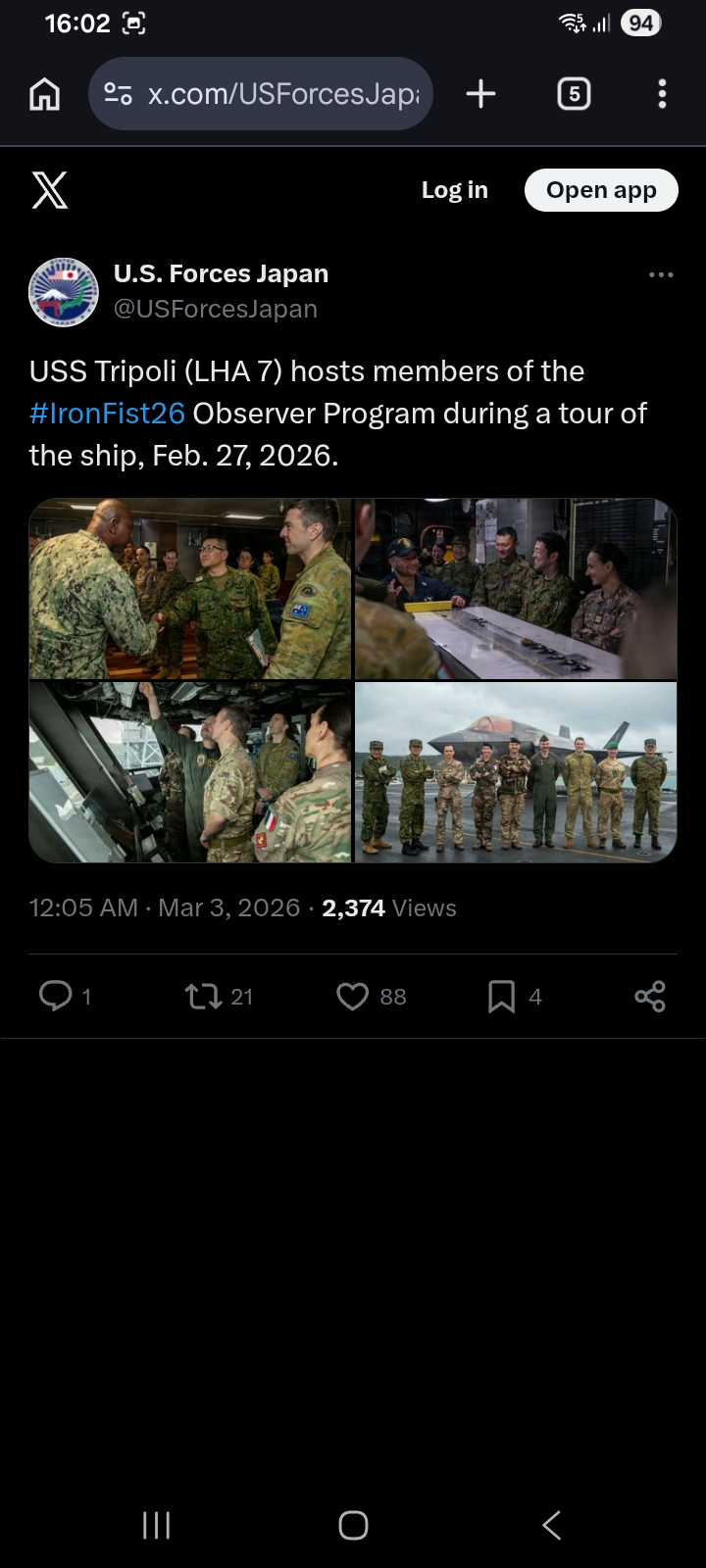
Task: Tap the site settings icon in address bar
Action: coord(119,94)
